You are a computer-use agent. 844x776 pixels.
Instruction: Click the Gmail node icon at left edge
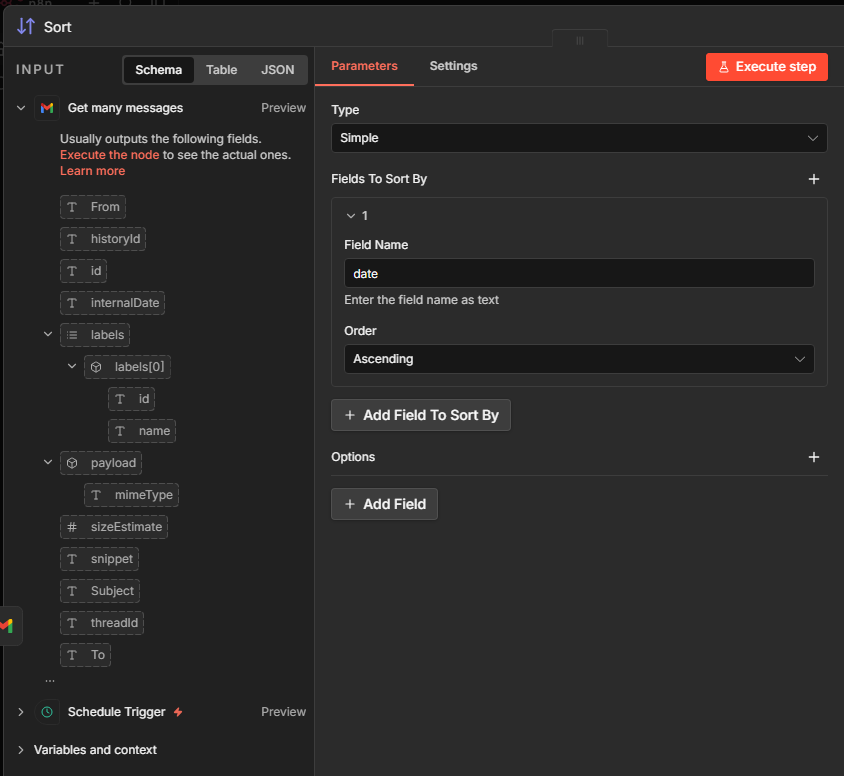pos(6,625)
